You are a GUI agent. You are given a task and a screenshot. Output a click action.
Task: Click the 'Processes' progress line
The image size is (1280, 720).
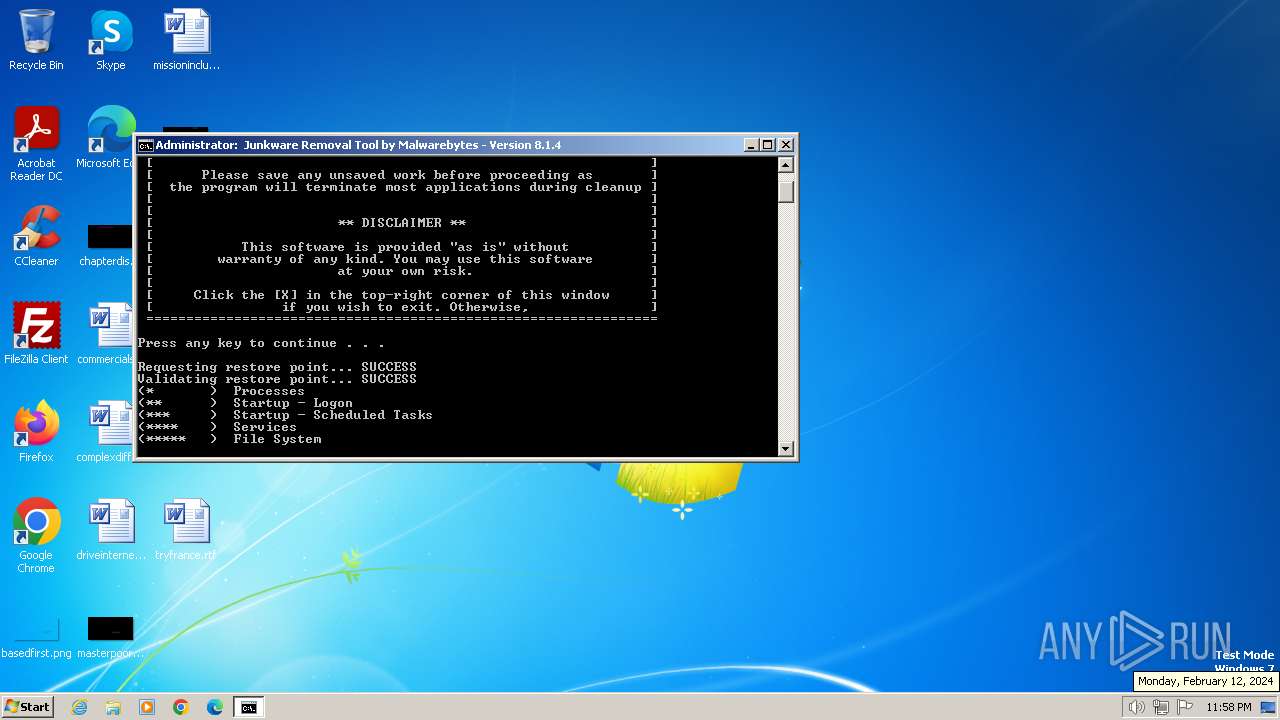(221, 391)
